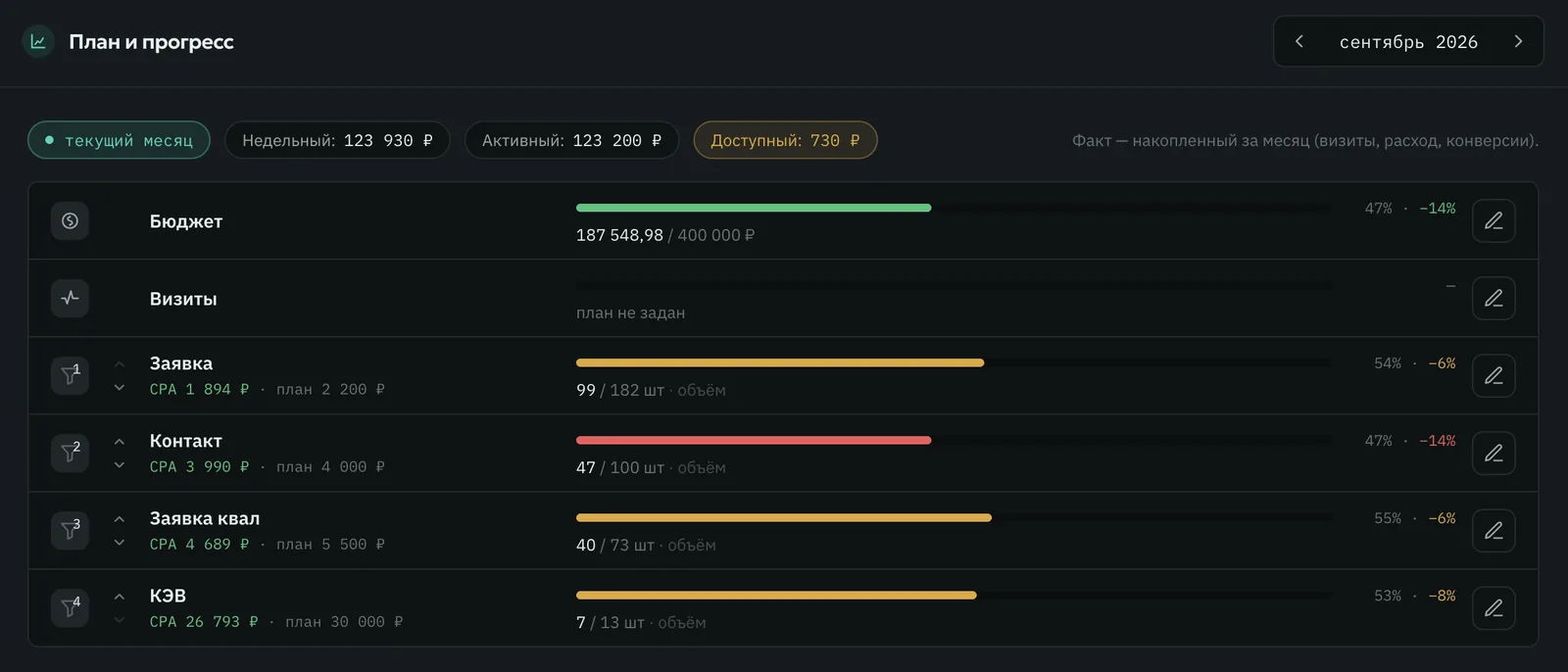Move Заявка квал step up with chevron
This screenshot has height=672, width=1568.
click(x=120, y=519)
